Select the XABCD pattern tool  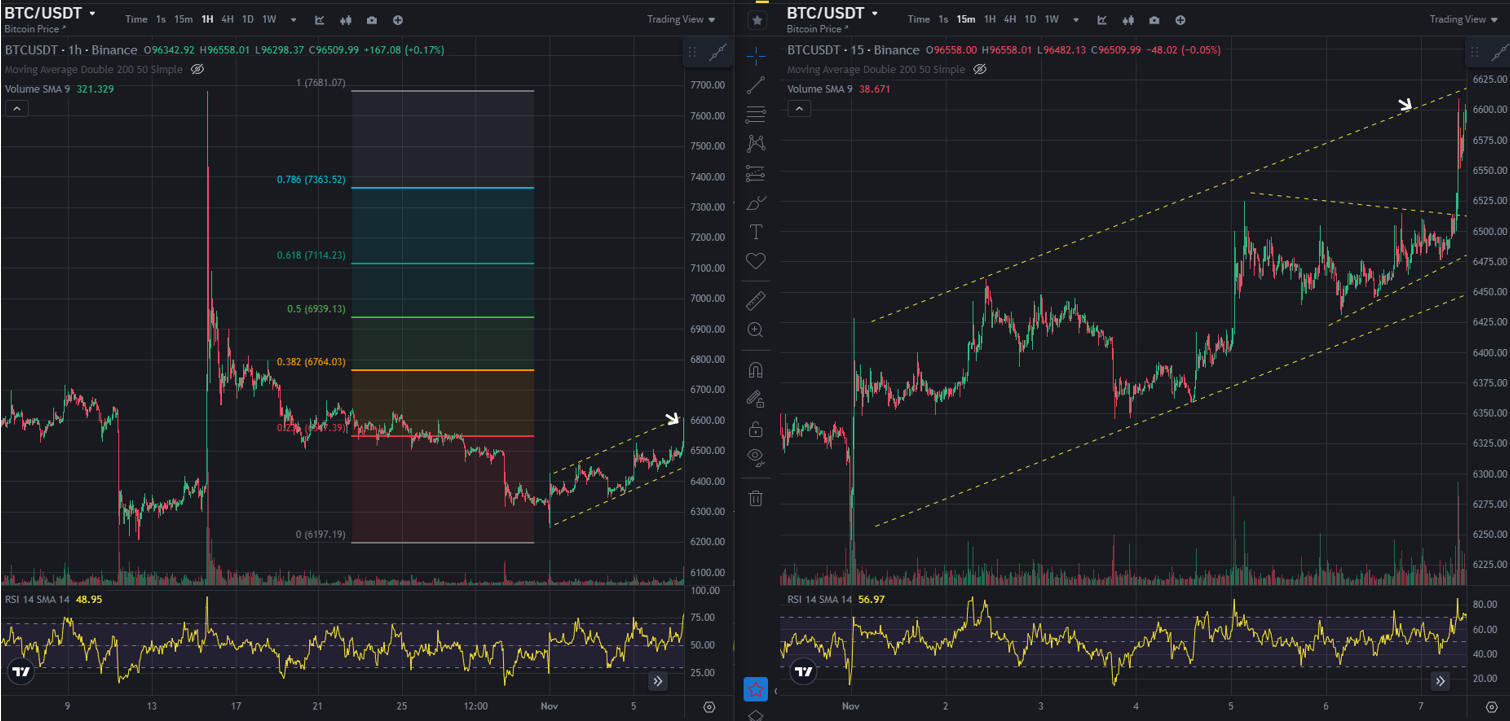click(x=756, y=144)
